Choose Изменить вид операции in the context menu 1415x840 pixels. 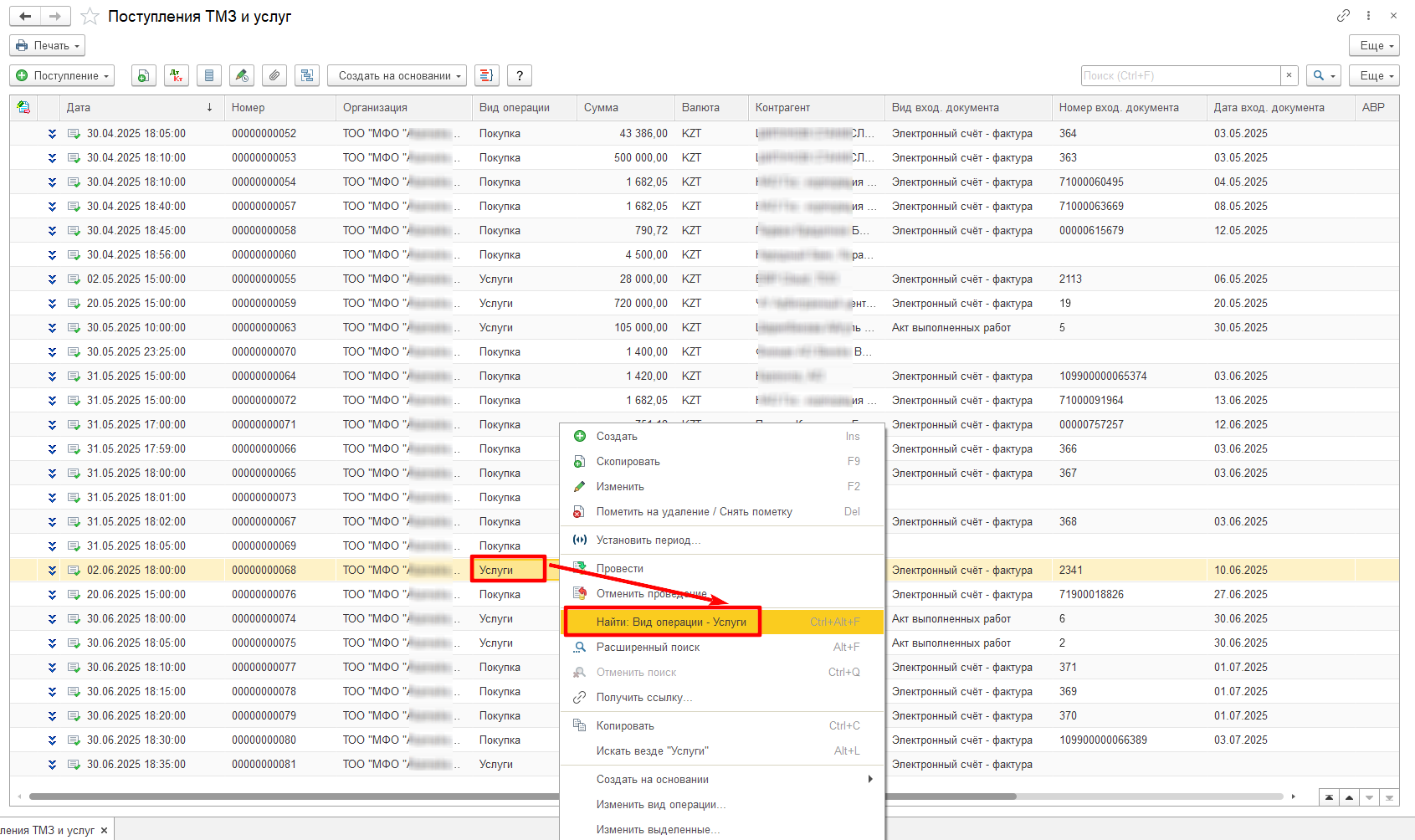(721, 805)
